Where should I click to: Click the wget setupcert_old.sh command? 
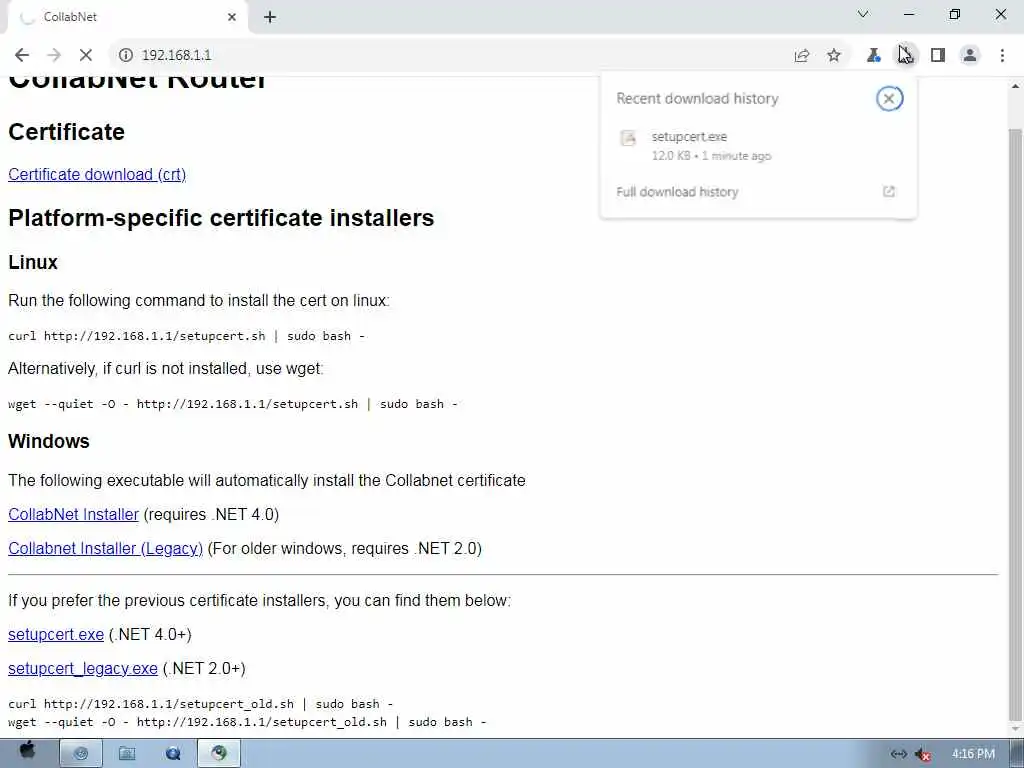(247, 722)
